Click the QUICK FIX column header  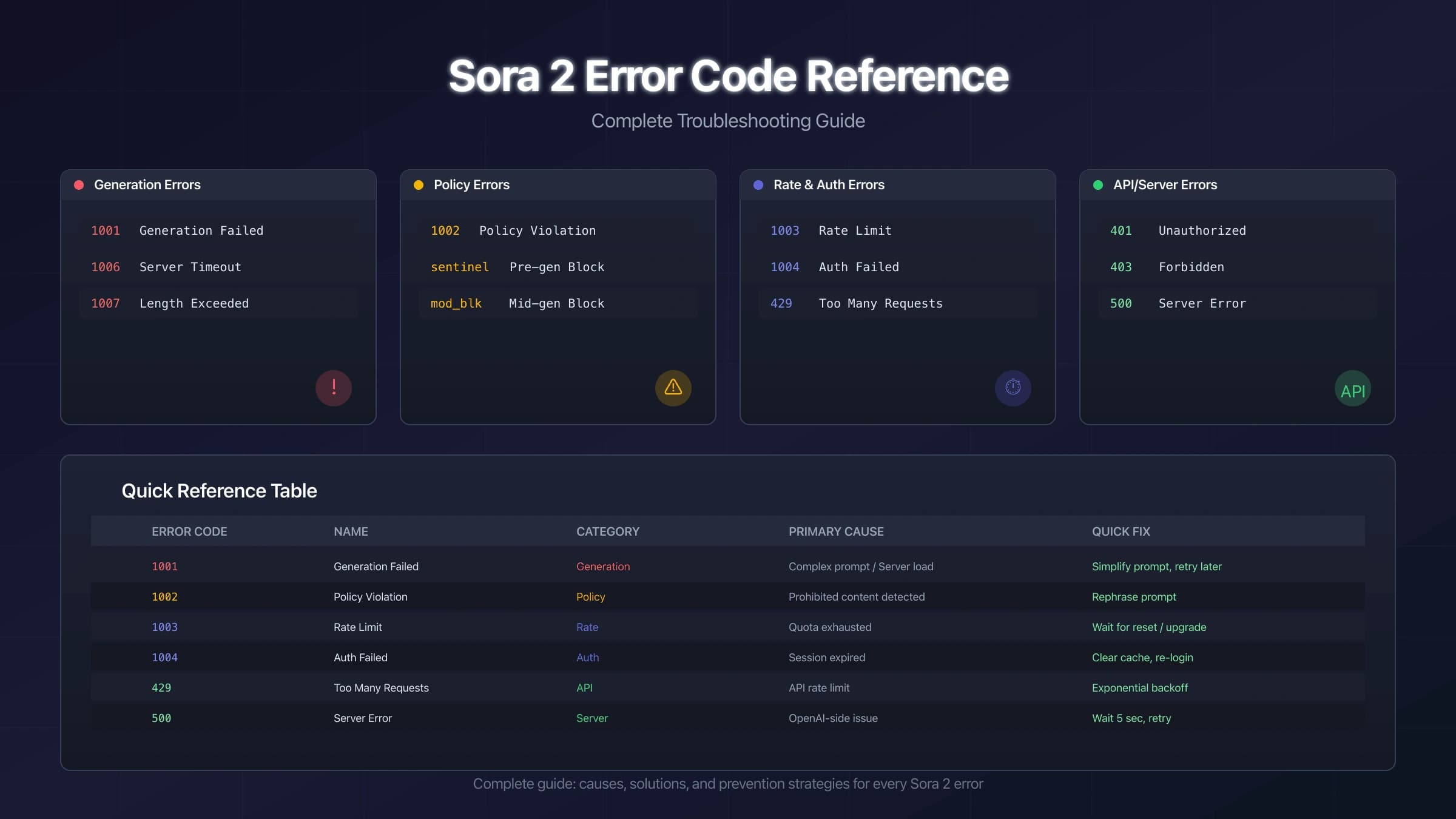1121,531
